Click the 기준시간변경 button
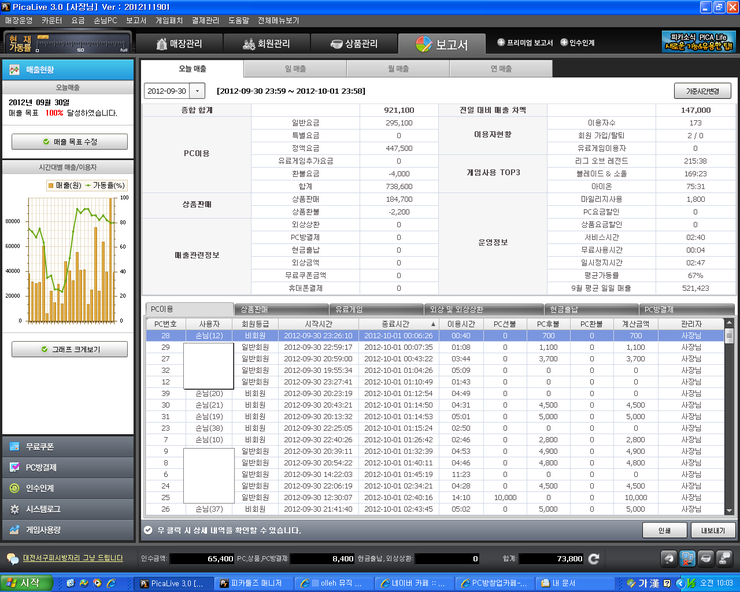 tap(702, 91)
